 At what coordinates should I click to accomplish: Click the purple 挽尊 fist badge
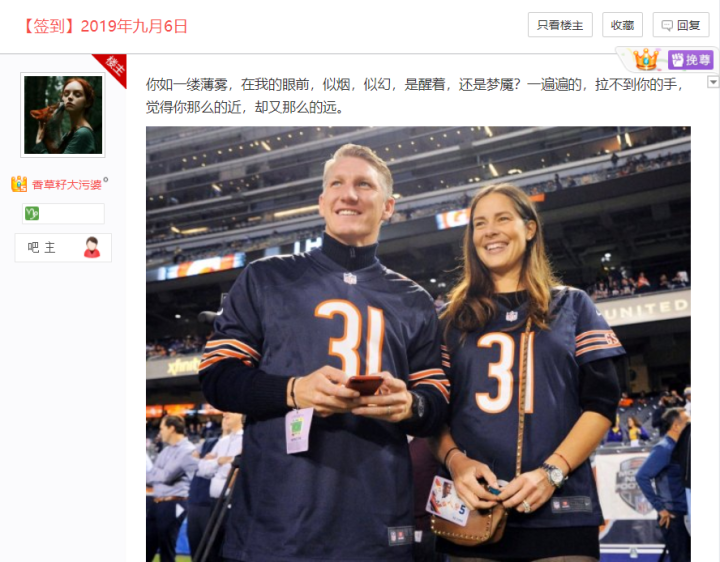tap(691, 60)
